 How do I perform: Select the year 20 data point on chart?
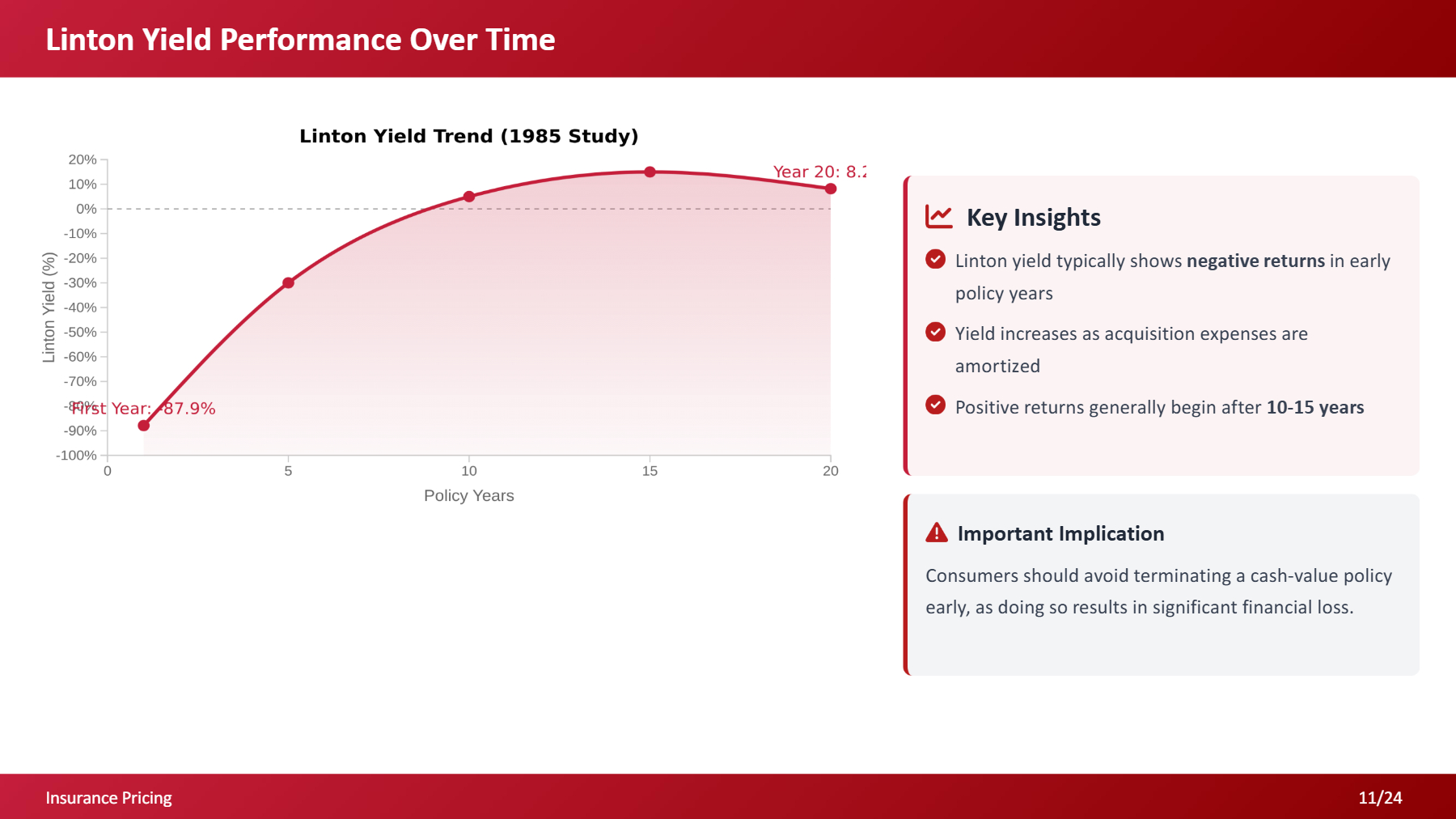click(831, 189)
